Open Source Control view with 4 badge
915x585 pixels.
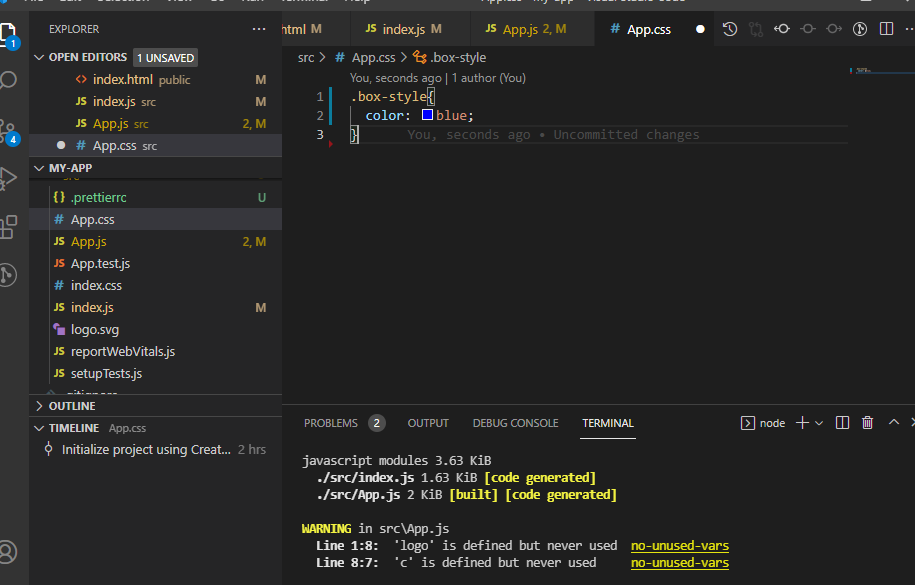(x=8, y=132)
